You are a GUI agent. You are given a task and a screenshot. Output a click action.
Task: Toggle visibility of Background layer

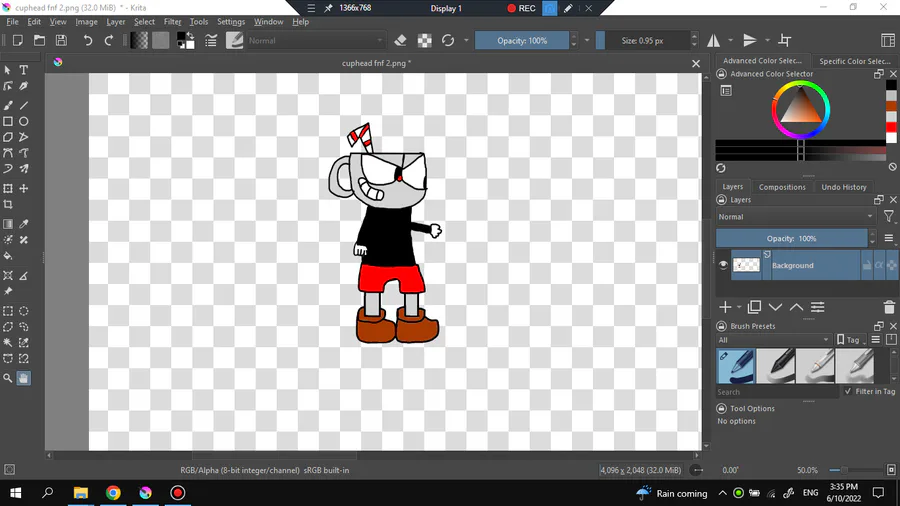723,265
